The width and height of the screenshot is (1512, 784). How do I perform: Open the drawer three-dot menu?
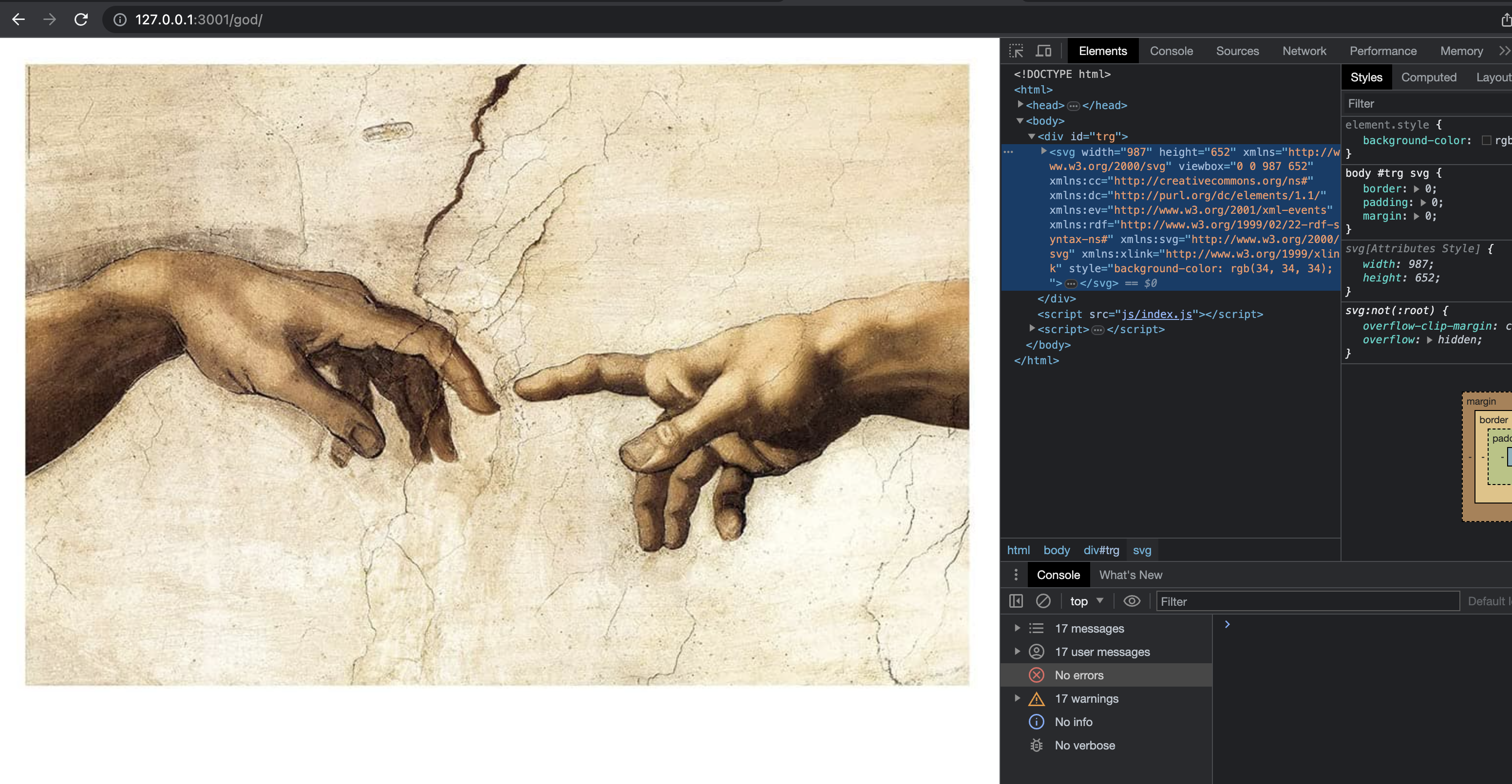coord(1016,575)
